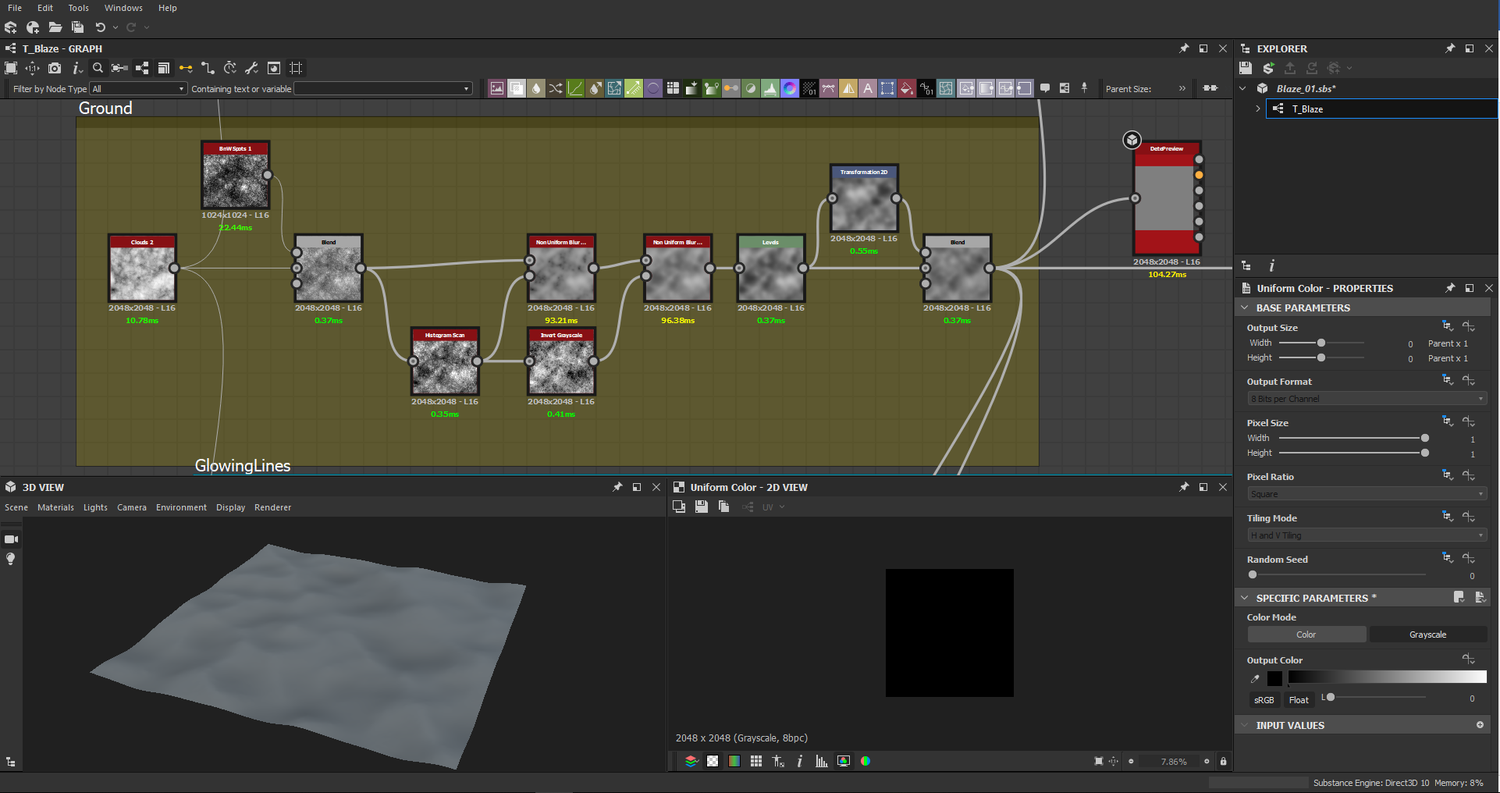Click the Float button under Output Color
1500x793 pixels.
pyautogui.click(x=1298, y=700)
